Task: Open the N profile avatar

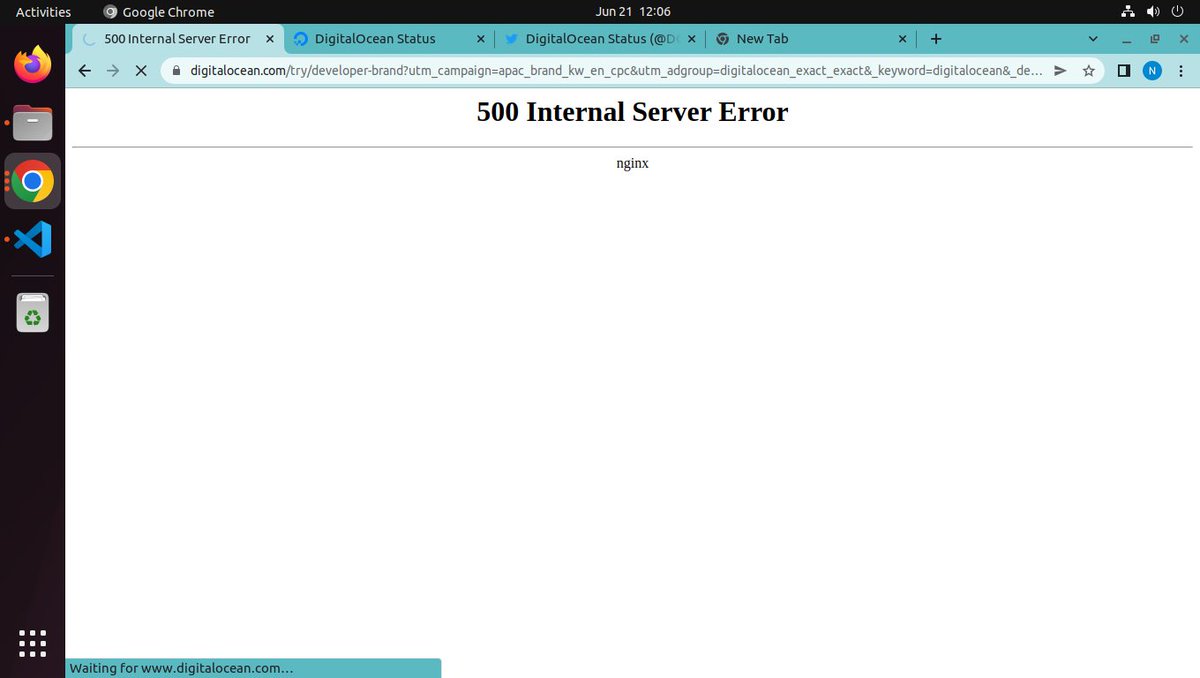Action: tap(1152, 71)
